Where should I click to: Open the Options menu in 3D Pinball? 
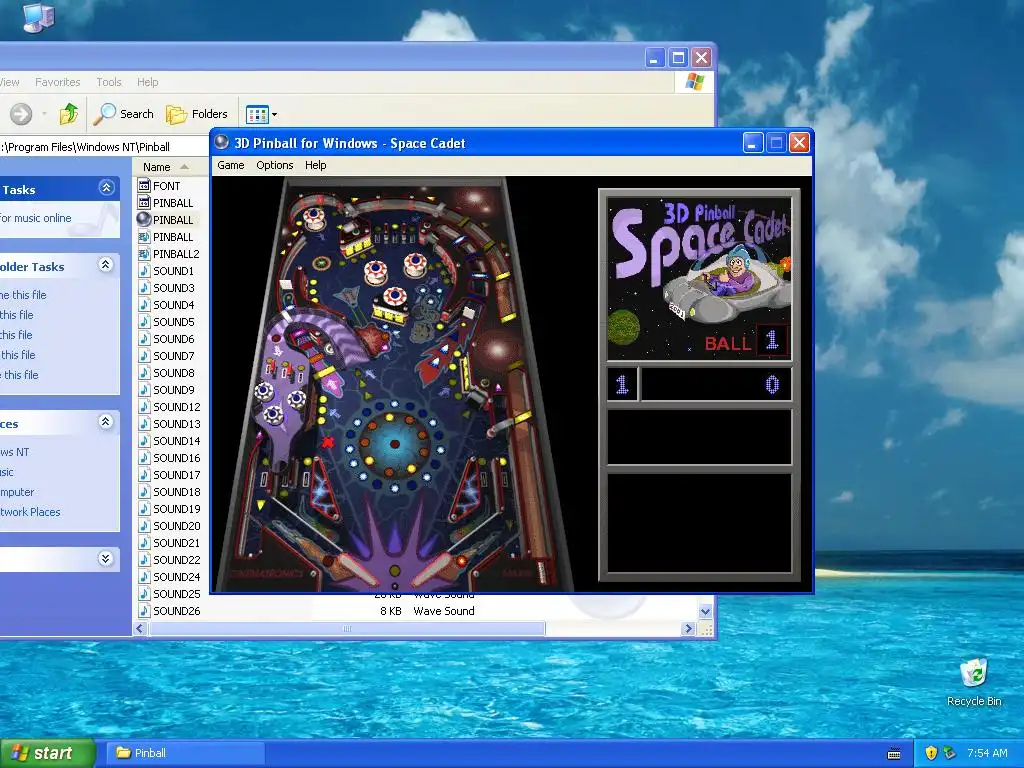tap(274, 165)
